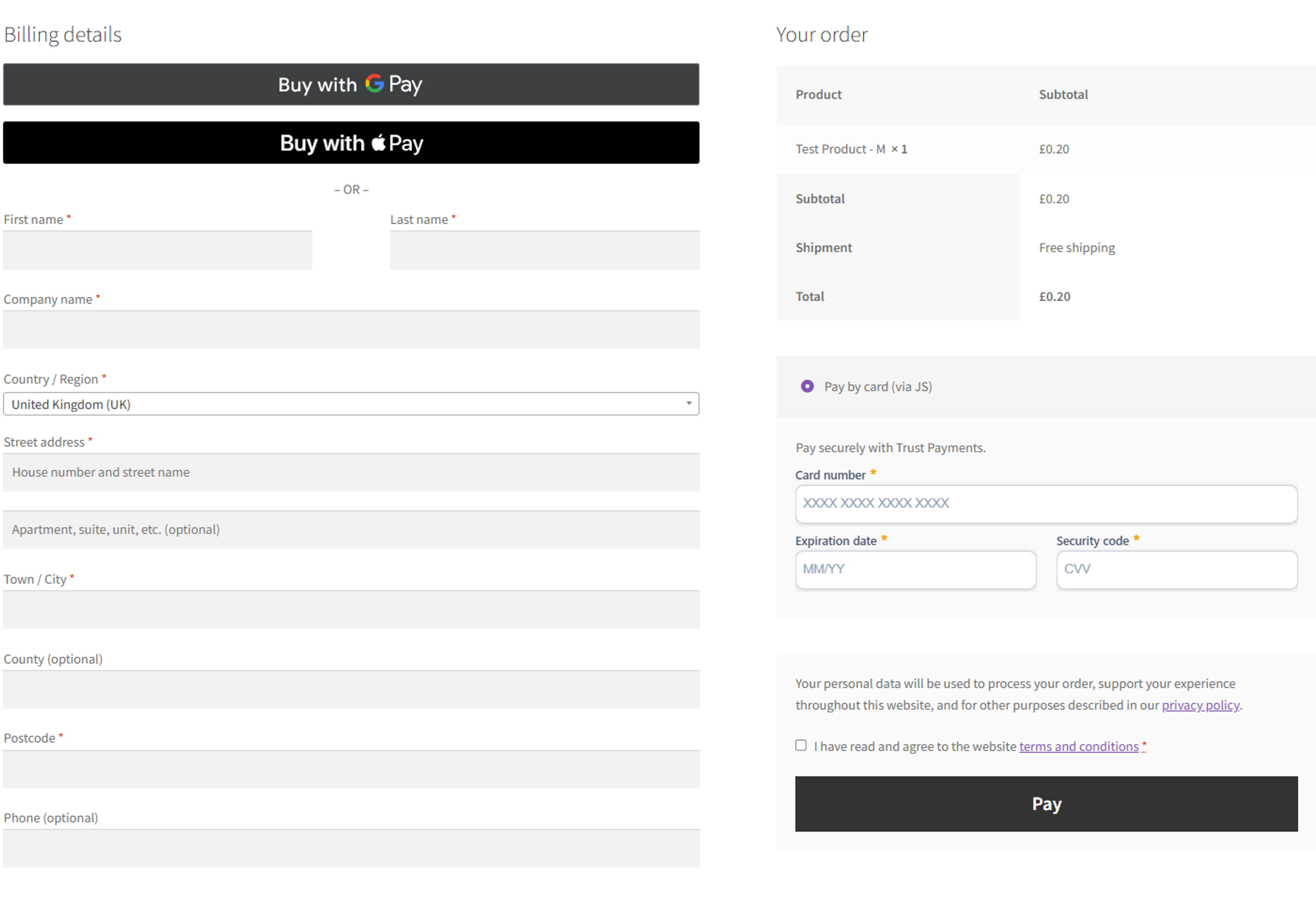The image size is (1316, 897).
Task: Select Pay by card (via JS) radio
Action: [x=808, y=387]
